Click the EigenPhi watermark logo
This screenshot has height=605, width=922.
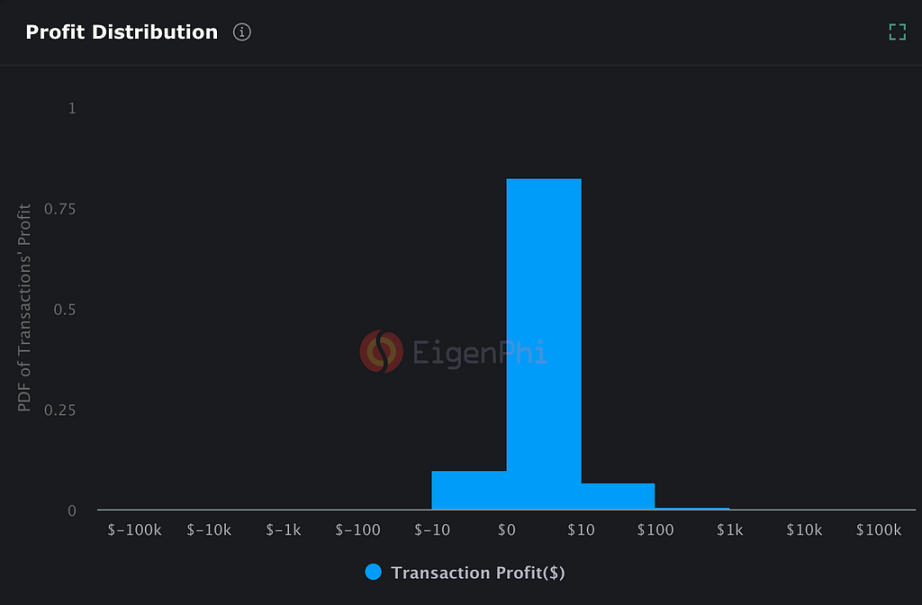coord(381,352)
